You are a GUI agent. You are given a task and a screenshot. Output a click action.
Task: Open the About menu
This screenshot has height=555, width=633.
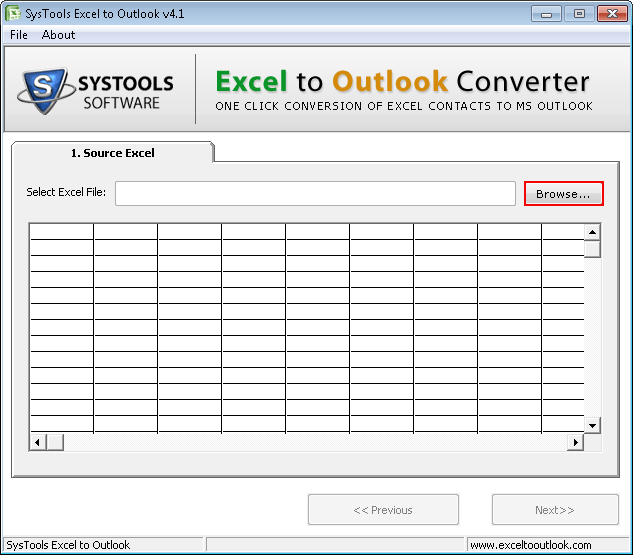58,35
